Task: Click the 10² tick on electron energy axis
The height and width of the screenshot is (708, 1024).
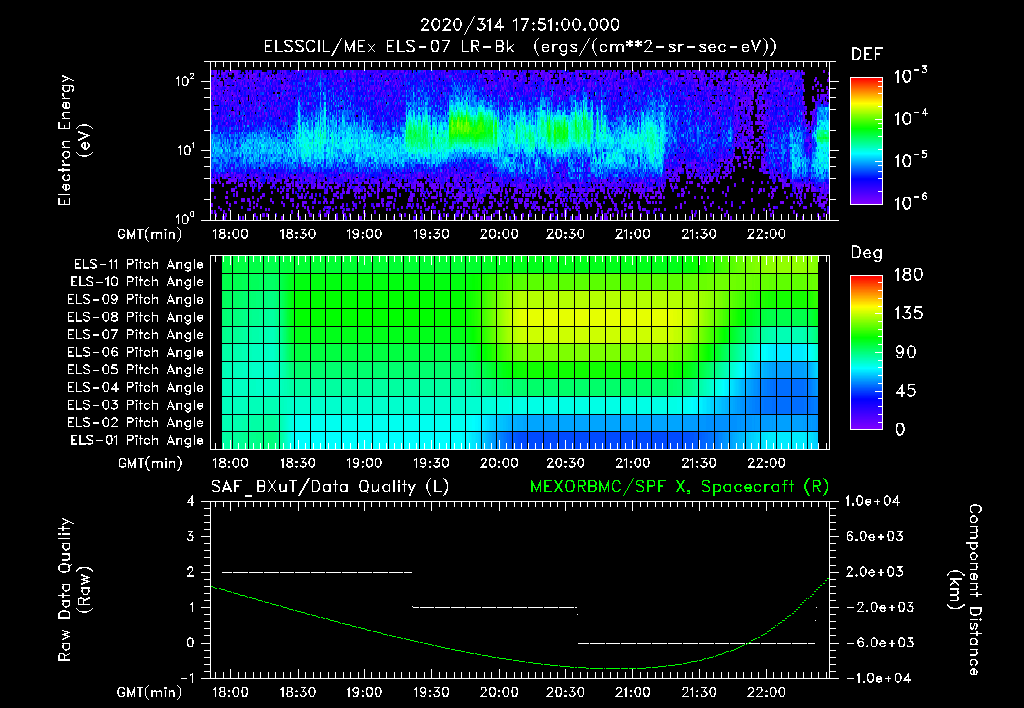Action: click(185, 81)
